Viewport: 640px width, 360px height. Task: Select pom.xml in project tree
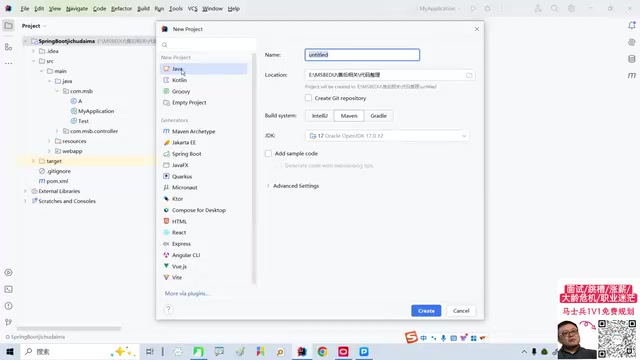(57, 181)
